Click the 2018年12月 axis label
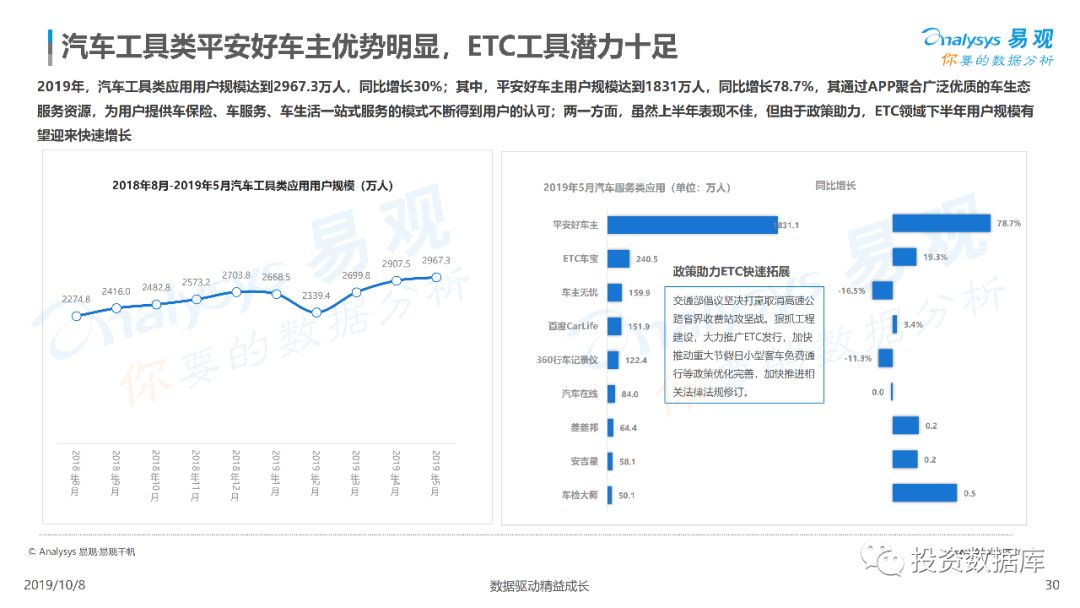The width and height of the screenshot is (1080, 608). (235, 476)
